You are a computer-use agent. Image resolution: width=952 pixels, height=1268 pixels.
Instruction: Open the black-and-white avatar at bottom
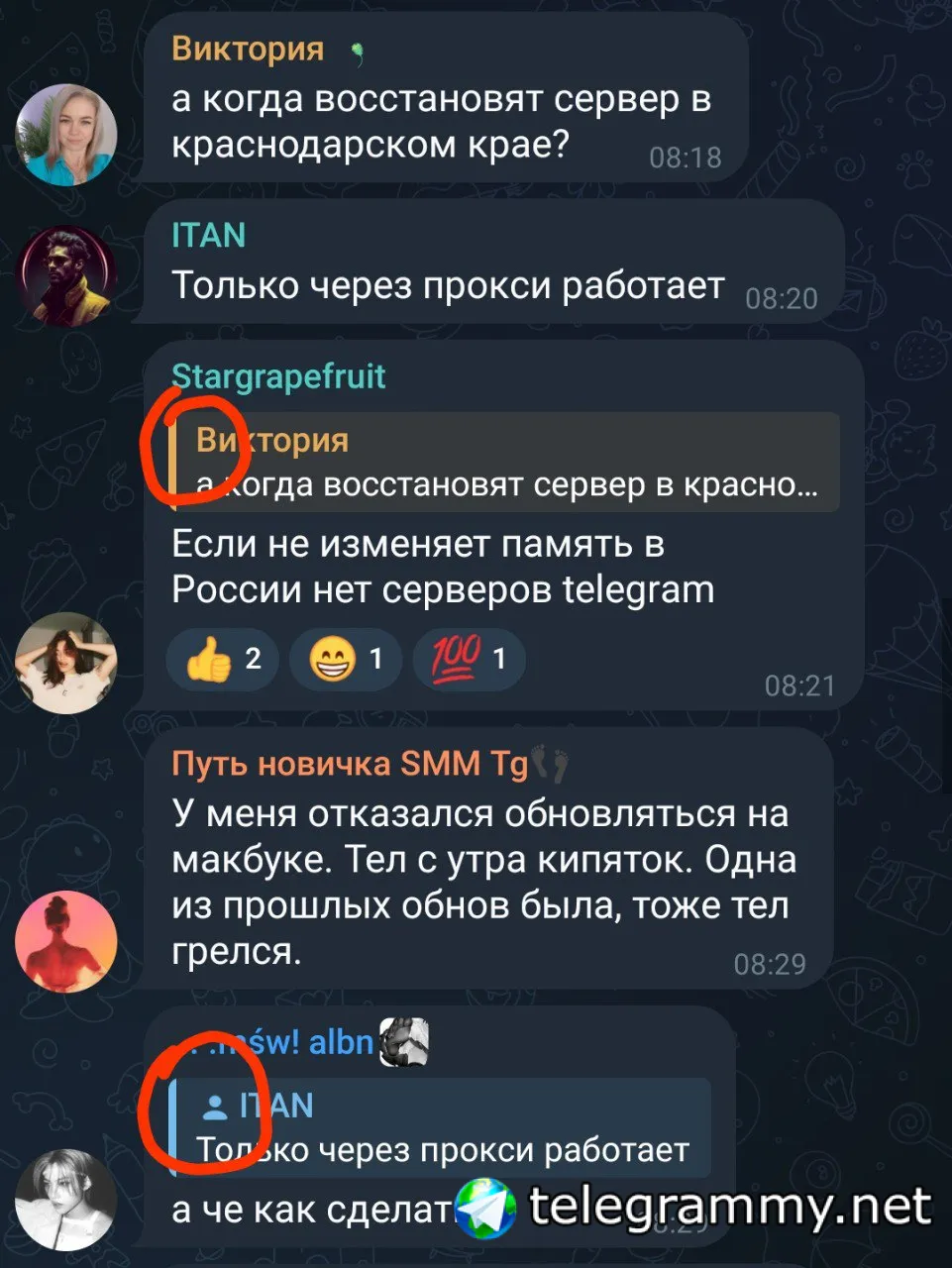pyautogui.click(x=66, y=1200)
